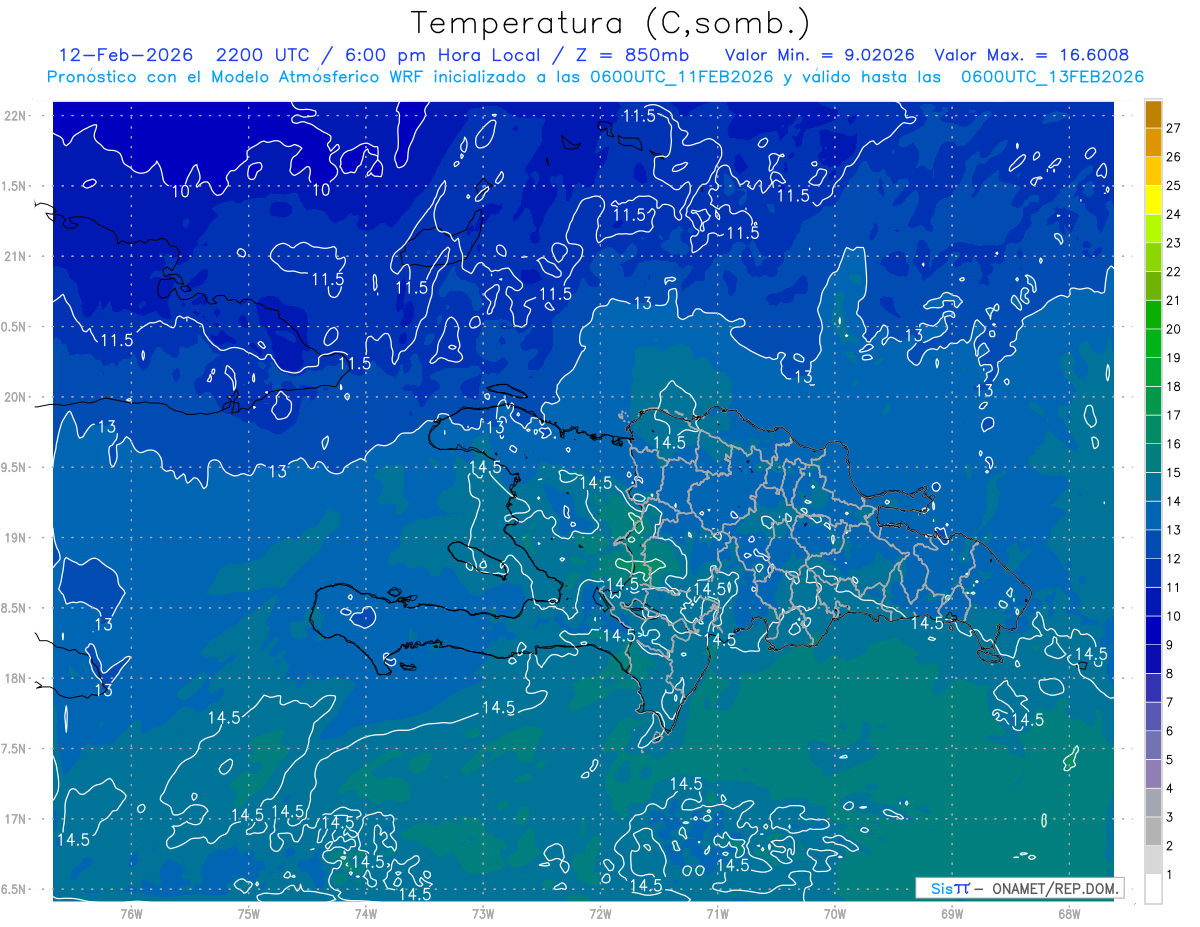Click the "17N" latitude label
1200x927 pixels.
coord(15,819)
